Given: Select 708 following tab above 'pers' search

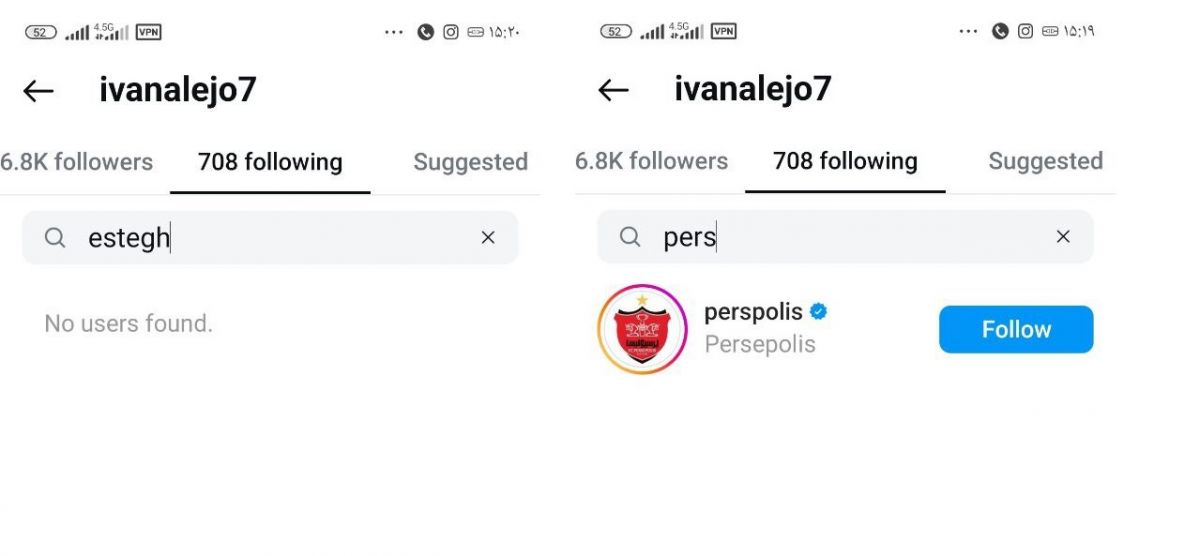Looking at the screenshot, I should pyautogui.click(x=845, y=161).
